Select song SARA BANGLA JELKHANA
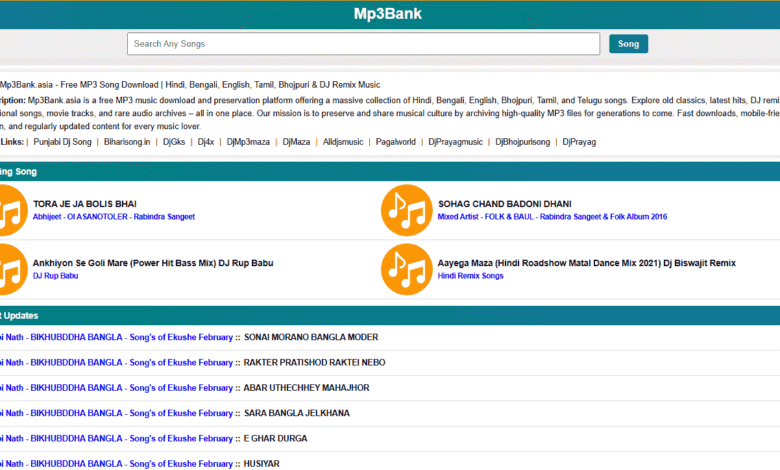The image size is (780, 470). pyautogui.click(x=297, y=413)
